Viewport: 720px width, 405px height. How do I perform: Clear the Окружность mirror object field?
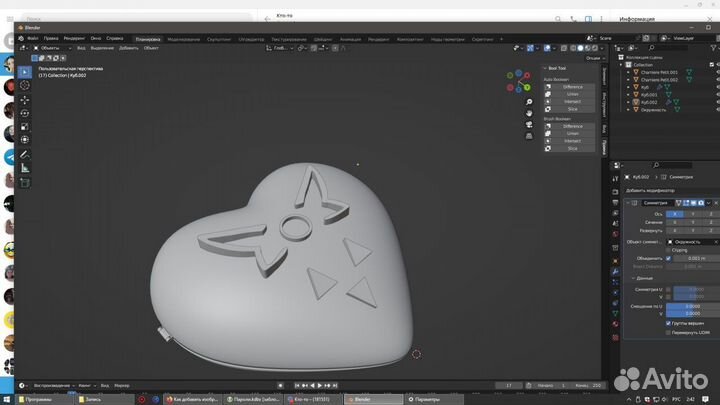click(x=715, y=242)
